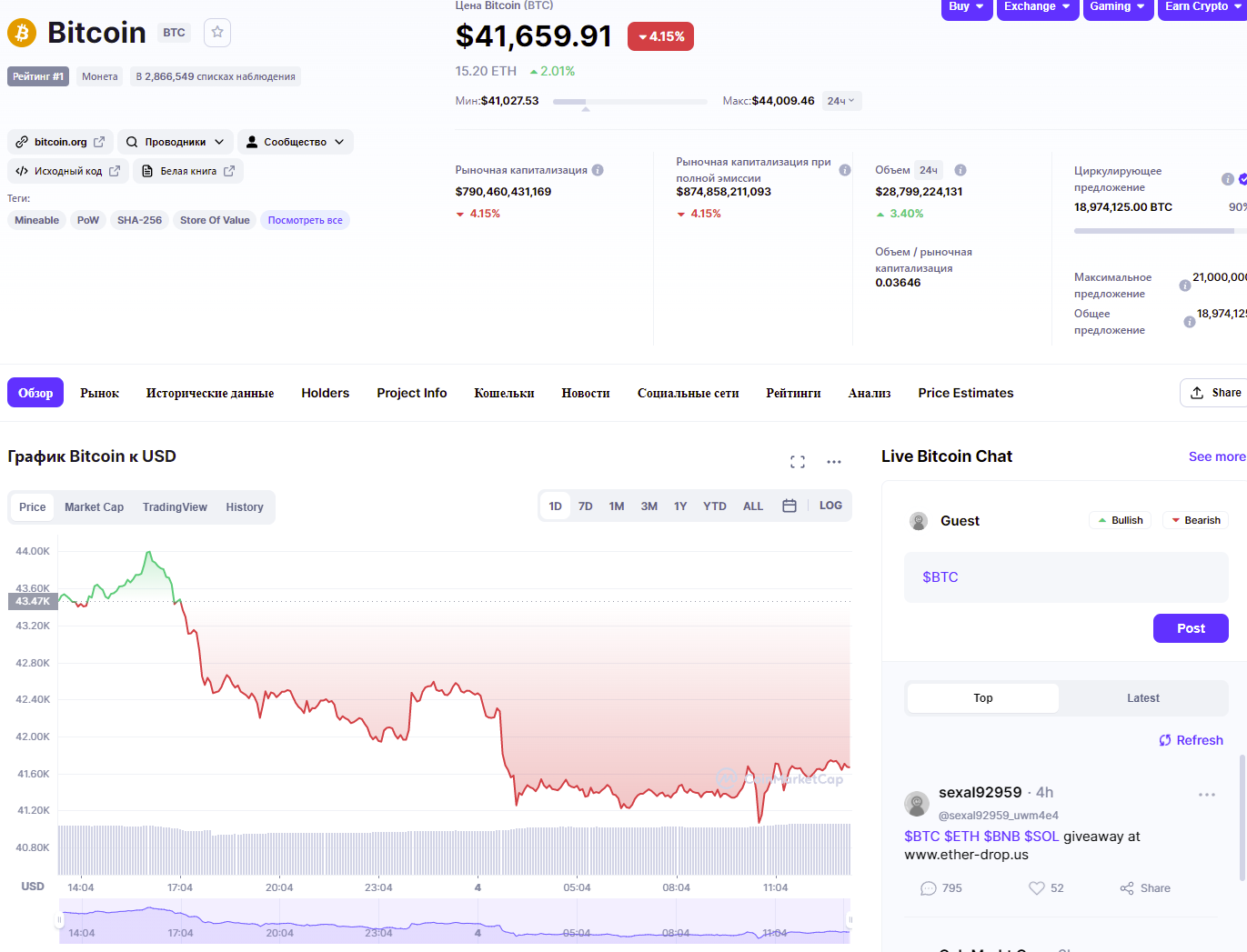
Task: Open fullscreen chart view icon
Action: (x=798, y=462)
